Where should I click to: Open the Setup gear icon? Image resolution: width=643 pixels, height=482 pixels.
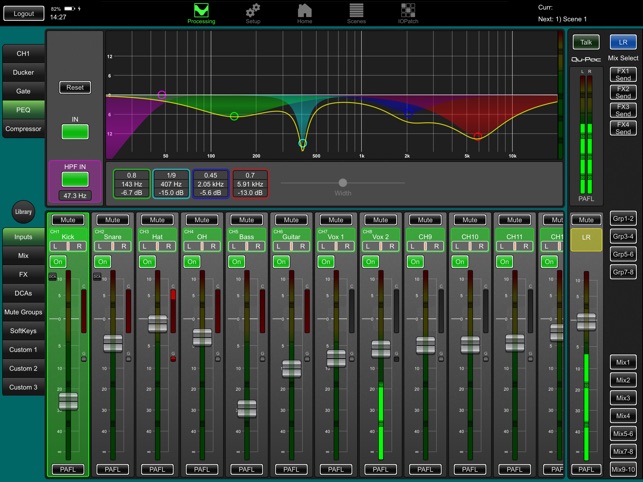[x=253, y=12]
